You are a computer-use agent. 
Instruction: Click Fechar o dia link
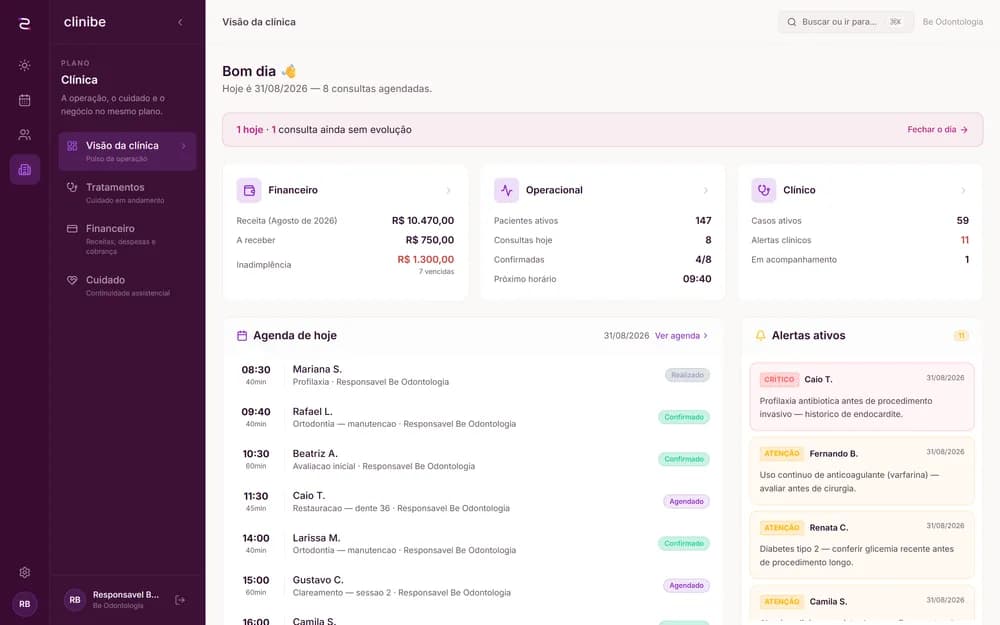point(938,129)
